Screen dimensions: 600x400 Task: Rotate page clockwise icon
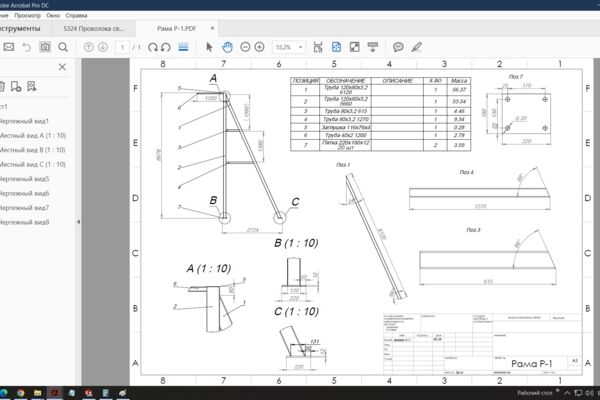pyautogui.click(x=153, y=47)
